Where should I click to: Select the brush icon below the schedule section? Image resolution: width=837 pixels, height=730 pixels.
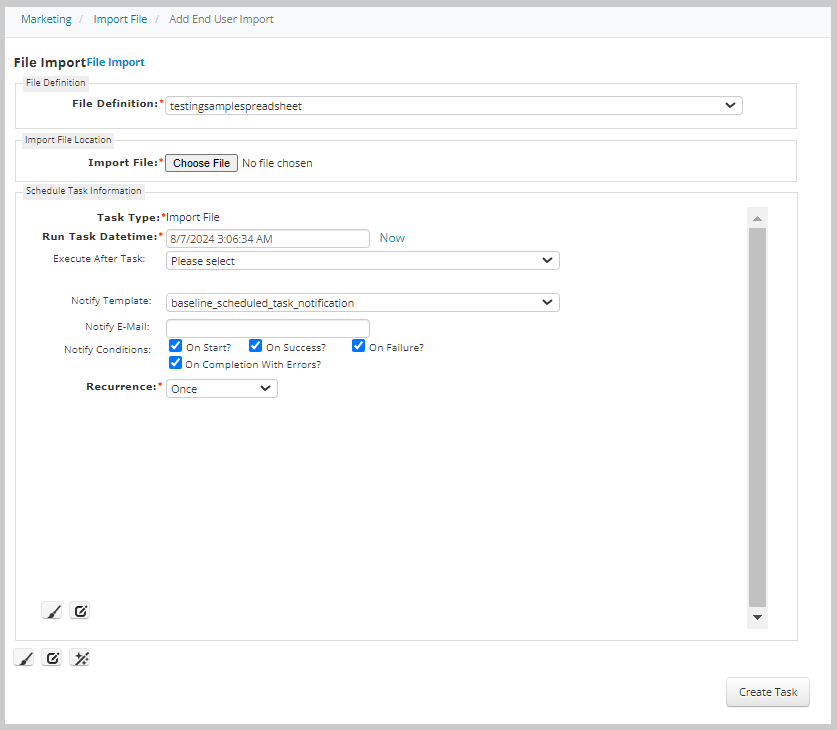(23, 657)
